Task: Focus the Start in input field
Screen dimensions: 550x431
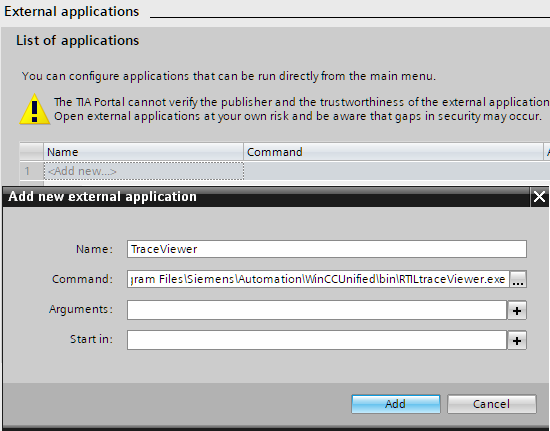Action: (x=317, y=340)
